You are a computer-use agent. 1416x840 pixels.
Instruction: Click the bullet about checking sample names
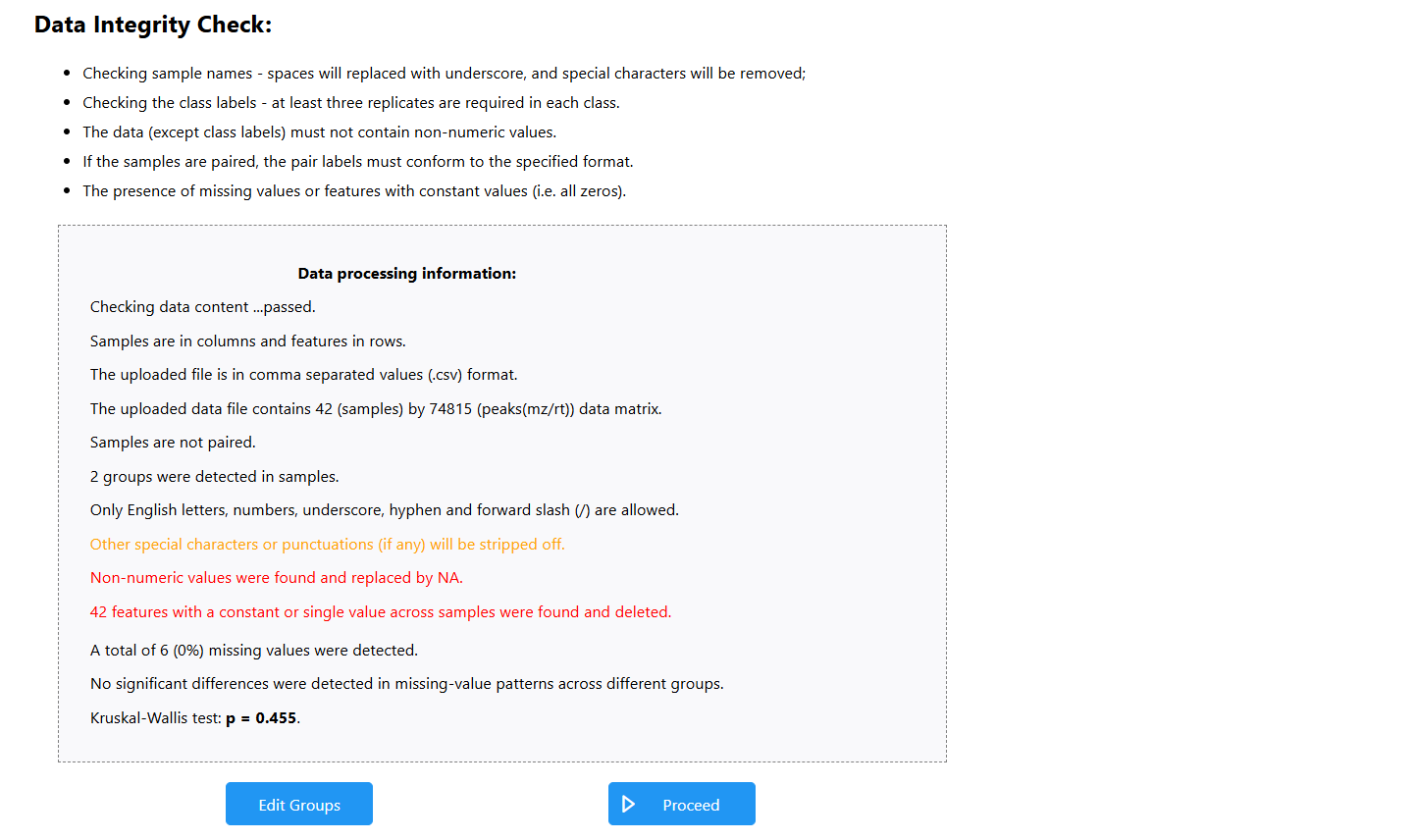pyautogui.click(x=444, y=74)
